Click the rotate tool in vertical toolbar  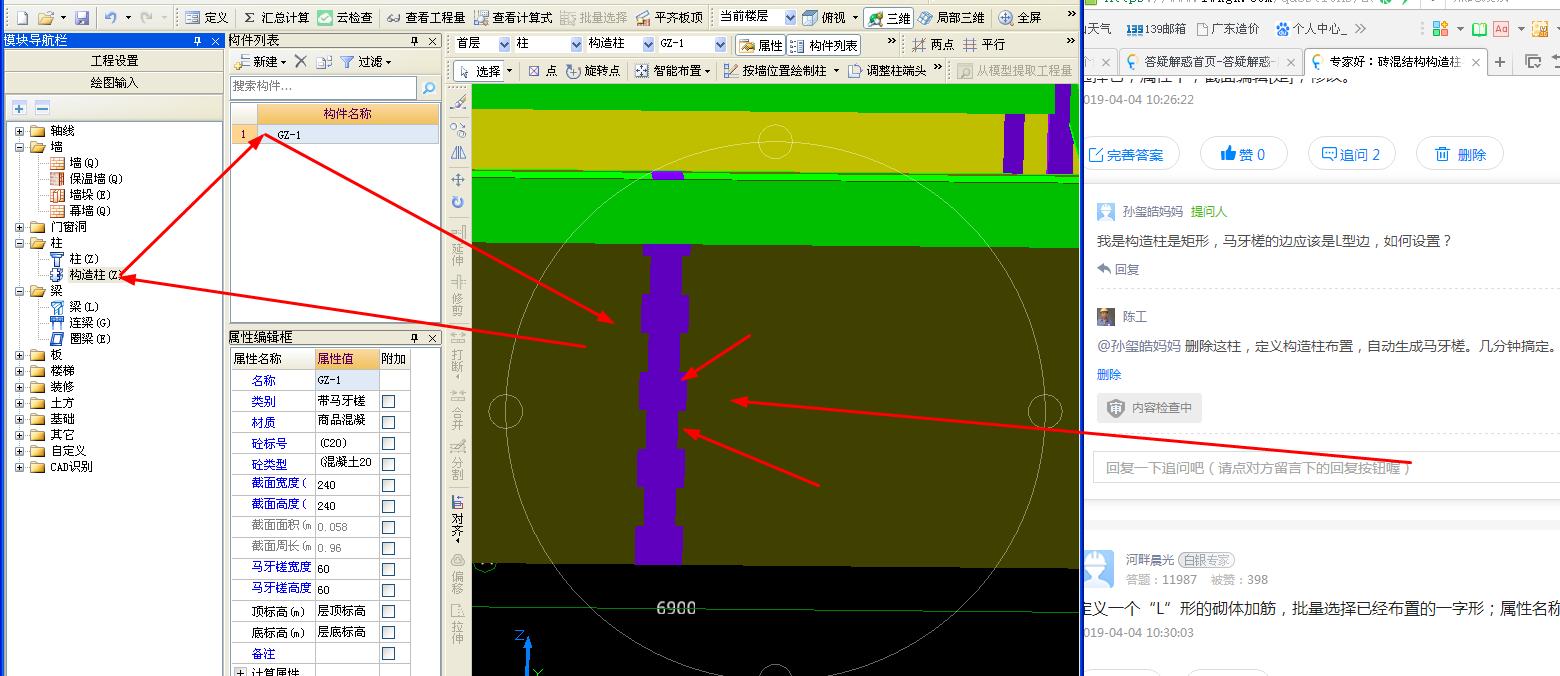pos(458,202)
